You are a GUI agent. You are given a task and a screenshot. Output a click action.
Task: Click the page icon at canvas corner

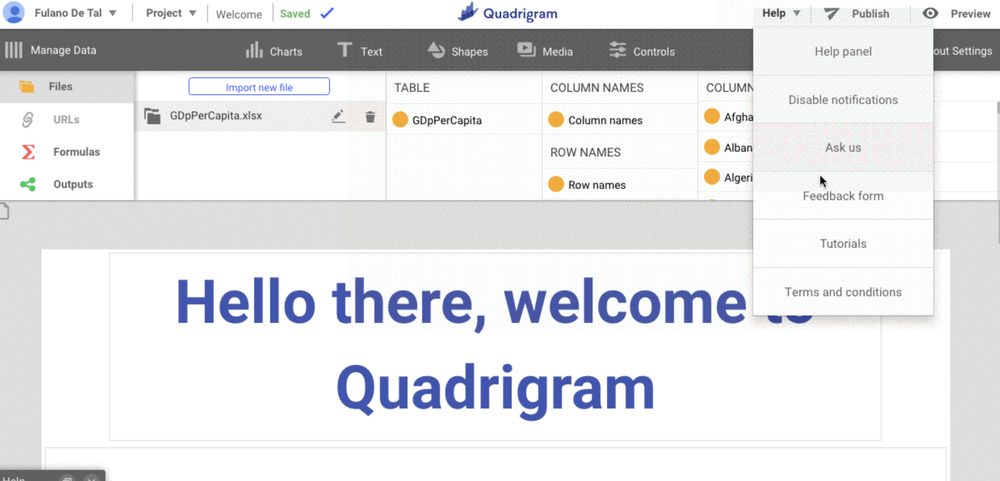point(4,211)
